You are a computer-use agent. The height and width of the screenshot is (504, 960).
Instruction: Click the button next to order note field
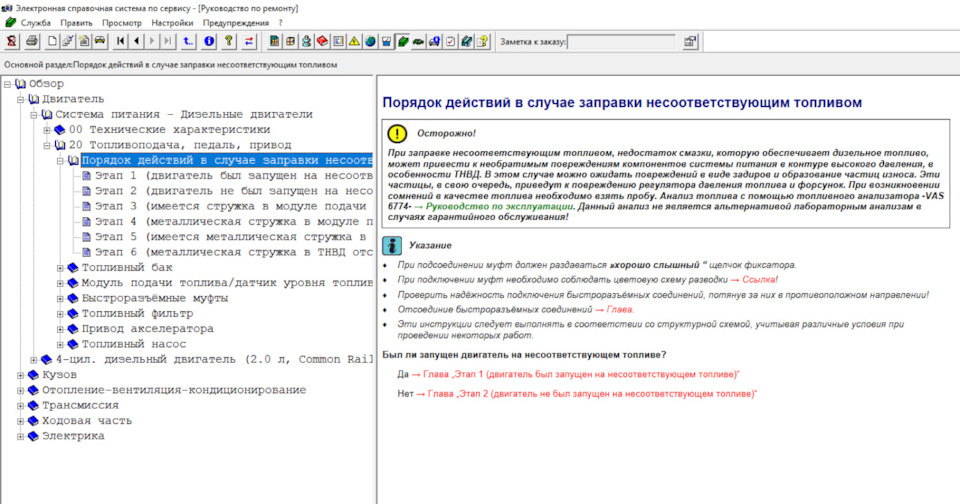[x=690, y=41]
